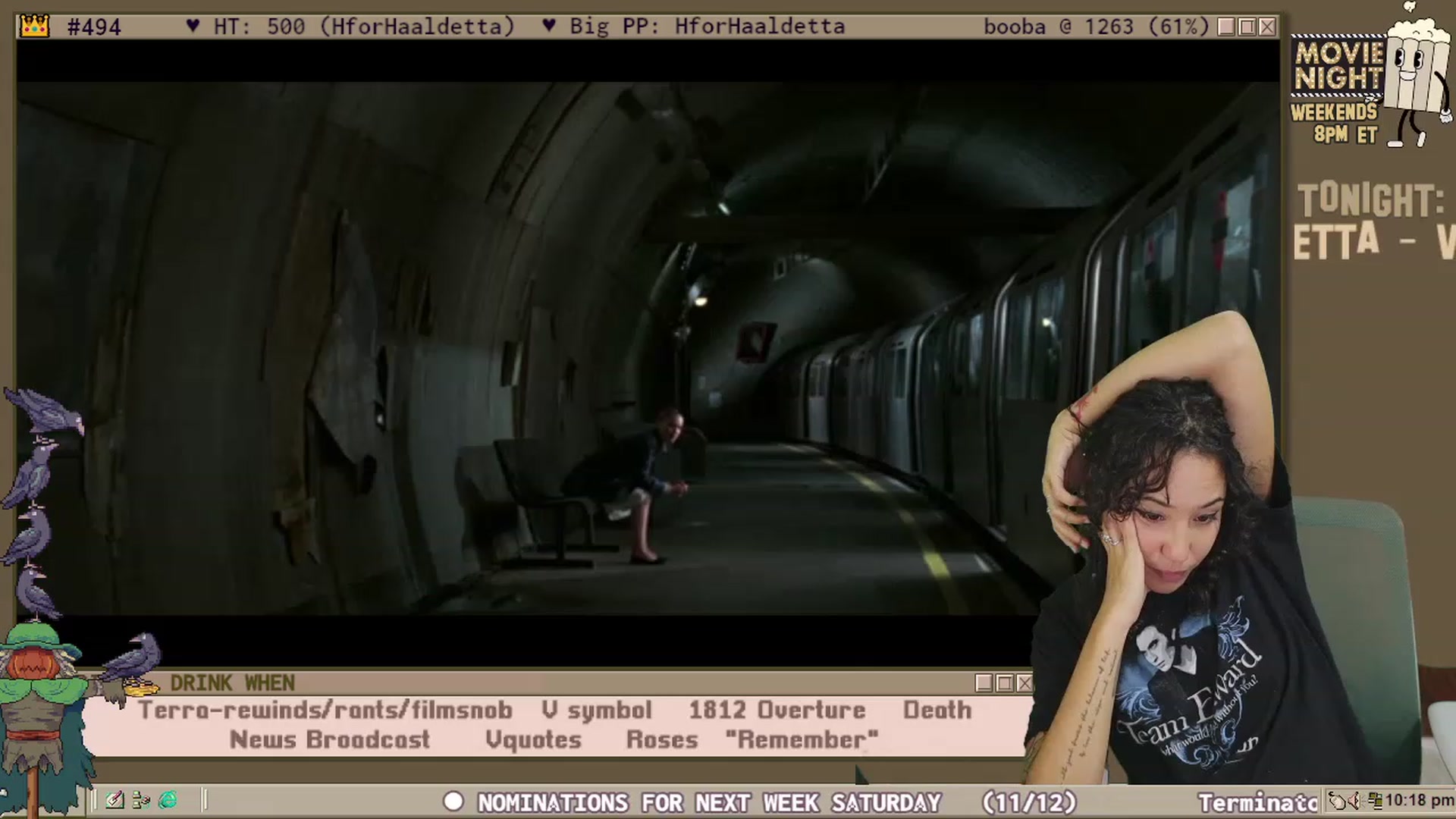Minimize the main movie window
The height and width of the screenshot is (819, 1456).
pyautogui.click(x=1225, y=27)
